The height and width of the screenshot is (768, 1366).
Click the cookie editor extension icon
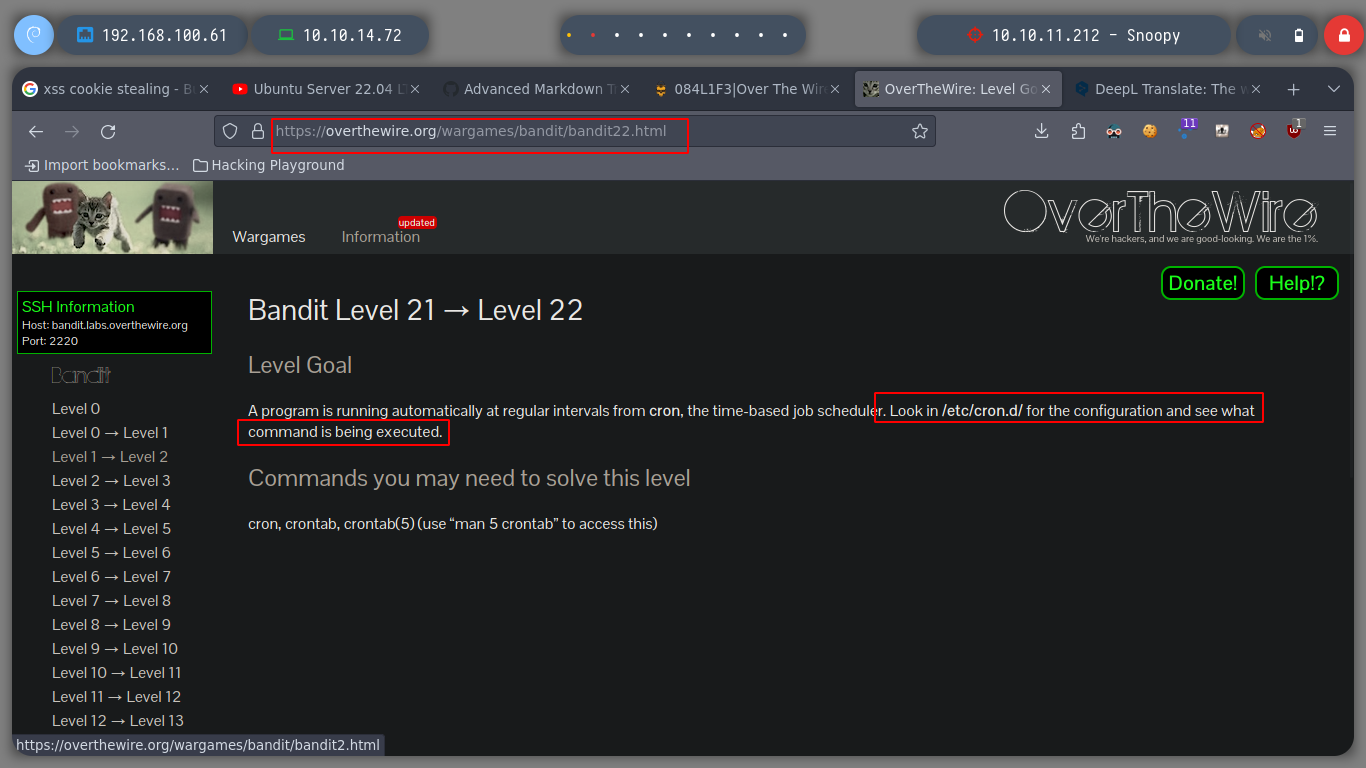click(1150, 131)
